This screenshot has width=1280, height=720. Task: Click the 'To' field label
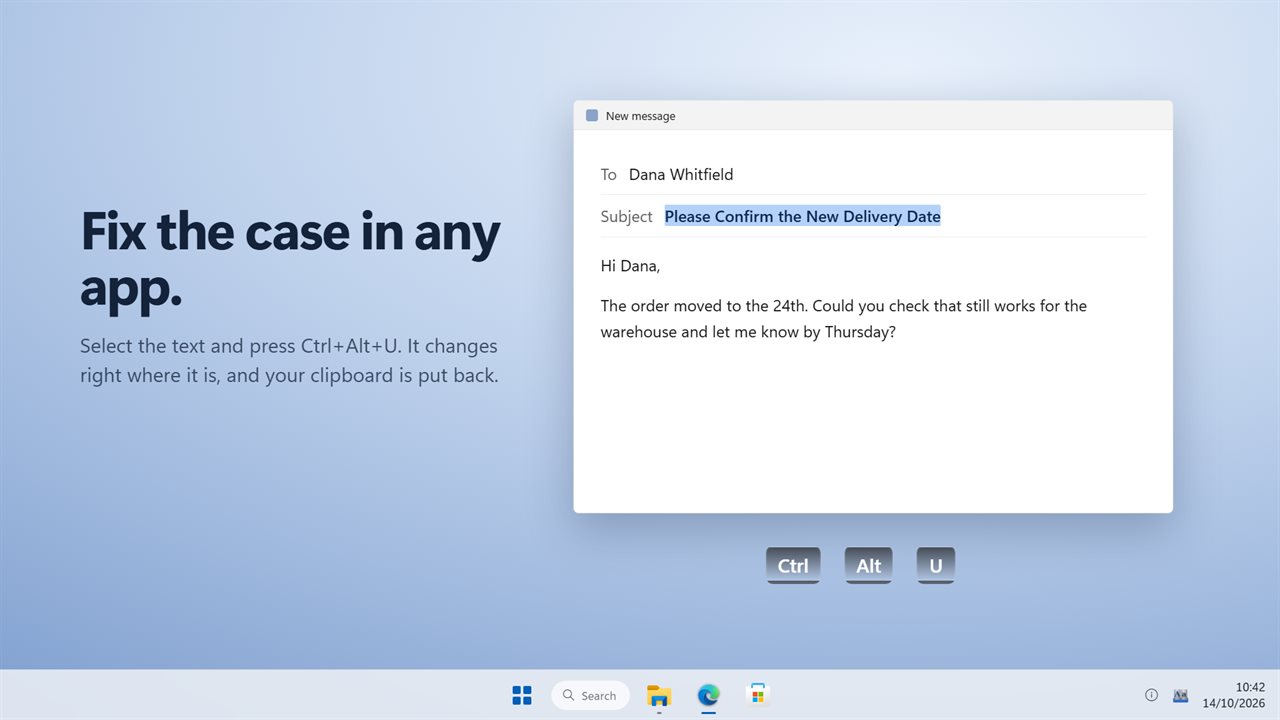[609, 174]
